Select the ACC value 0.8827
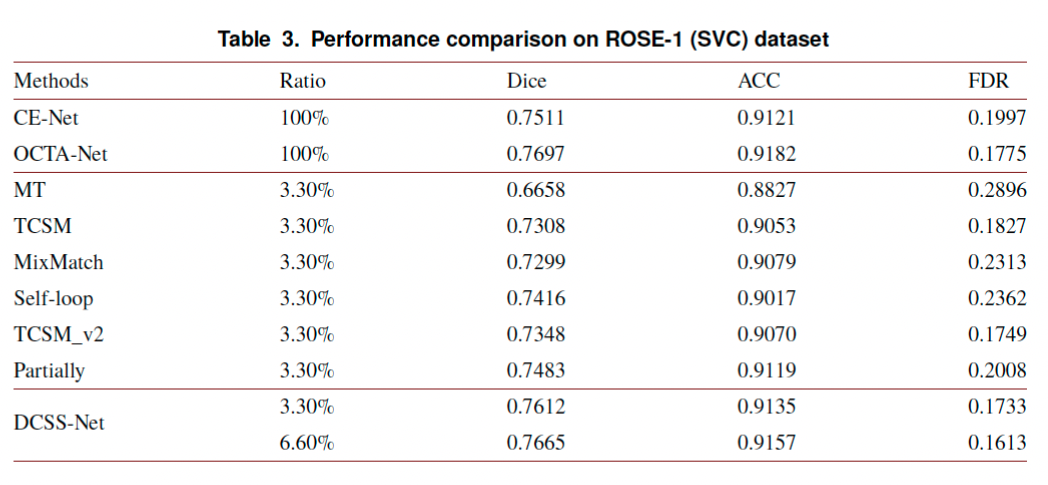This screenshot has width=1048, height=485. click(767, 191)
